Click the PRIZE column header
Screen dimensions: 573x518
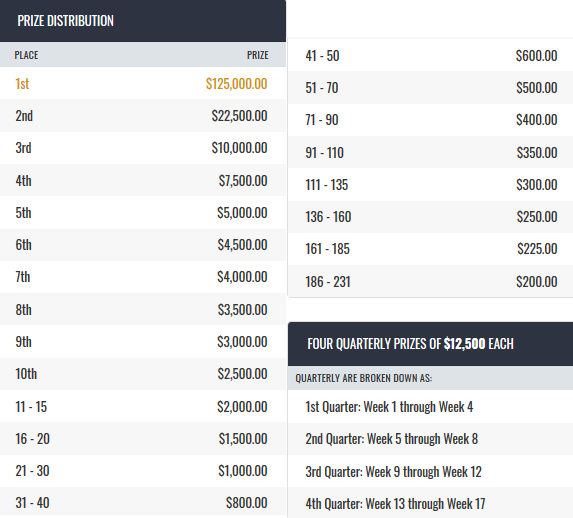pyautogui.click(x=258, y=55)
